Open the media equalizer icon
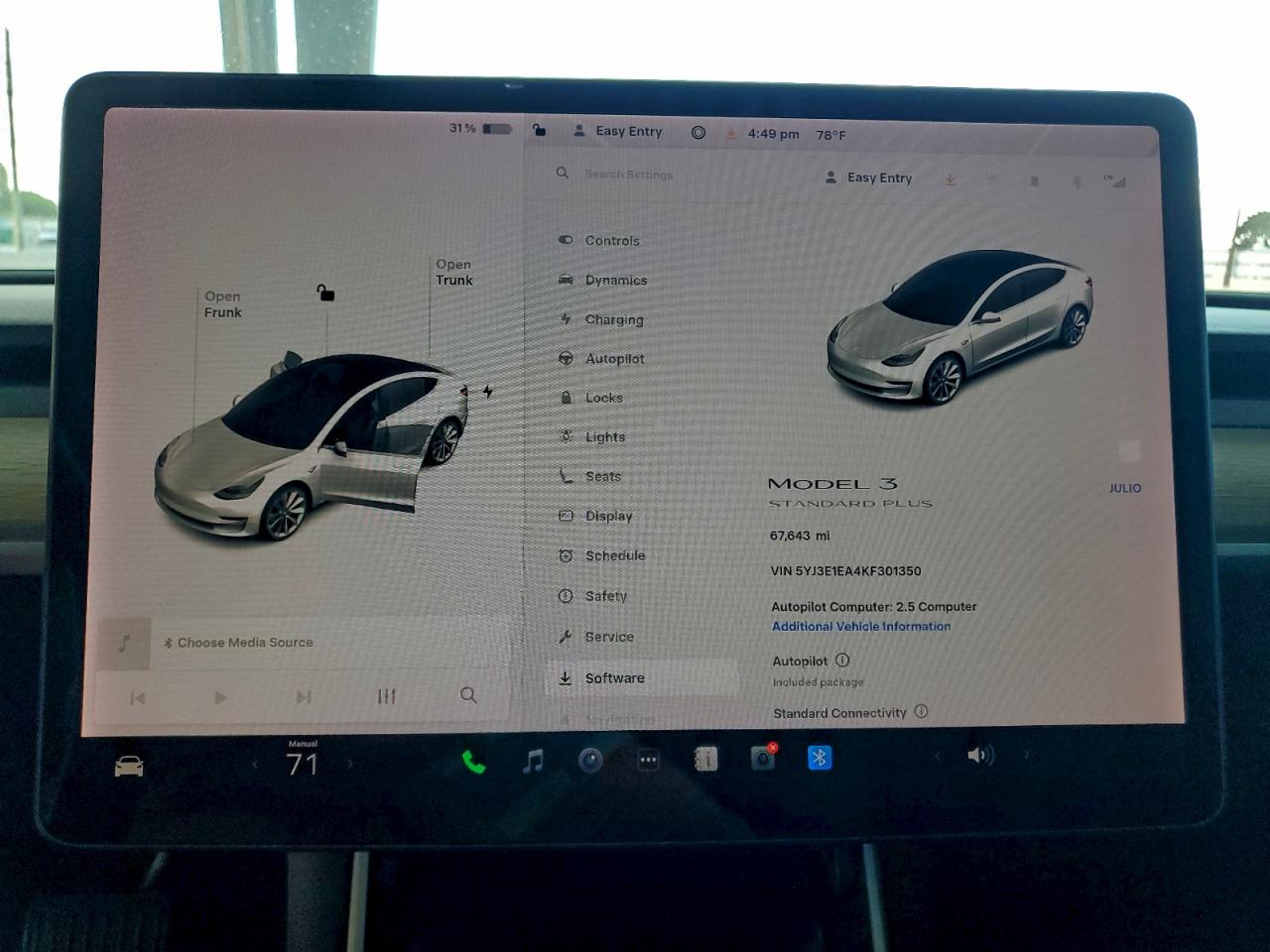 387,696
